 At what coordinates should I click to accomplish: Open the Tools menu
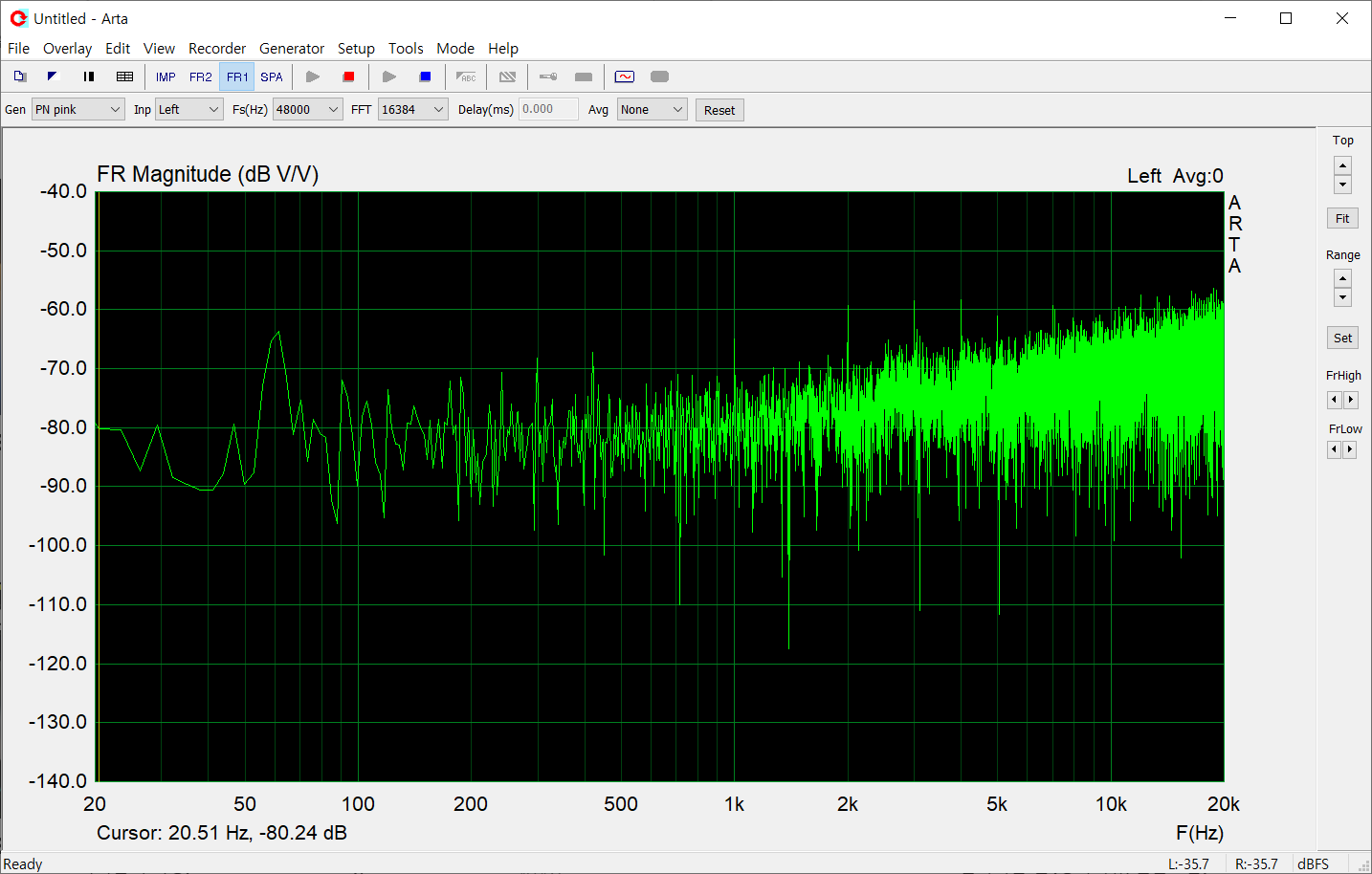pyautogui.click(x=406, y=48)
